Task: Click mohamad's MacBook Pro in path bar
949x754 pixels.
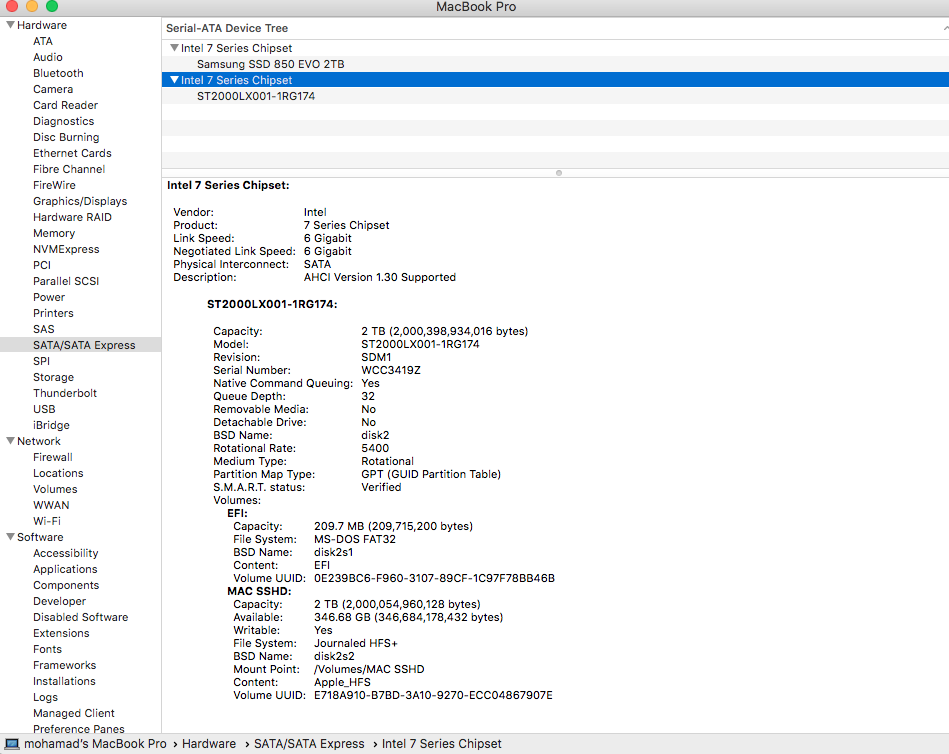Action: click(95, 744)
